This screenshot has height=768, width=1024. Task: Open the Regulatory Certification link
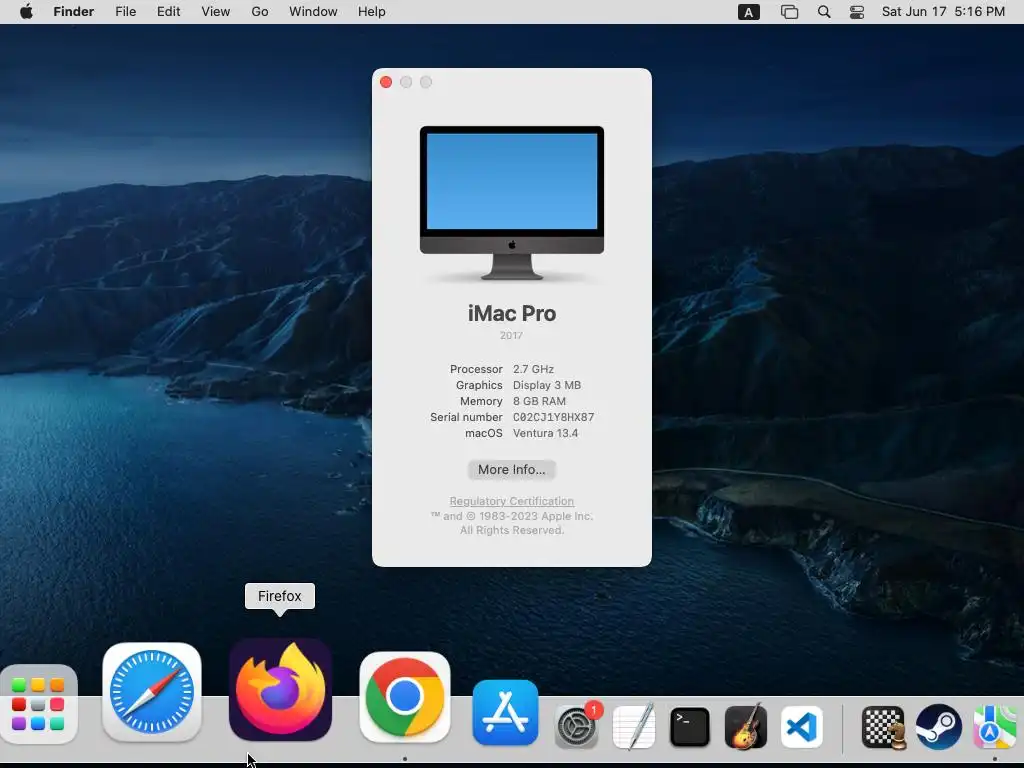point(511,501)
